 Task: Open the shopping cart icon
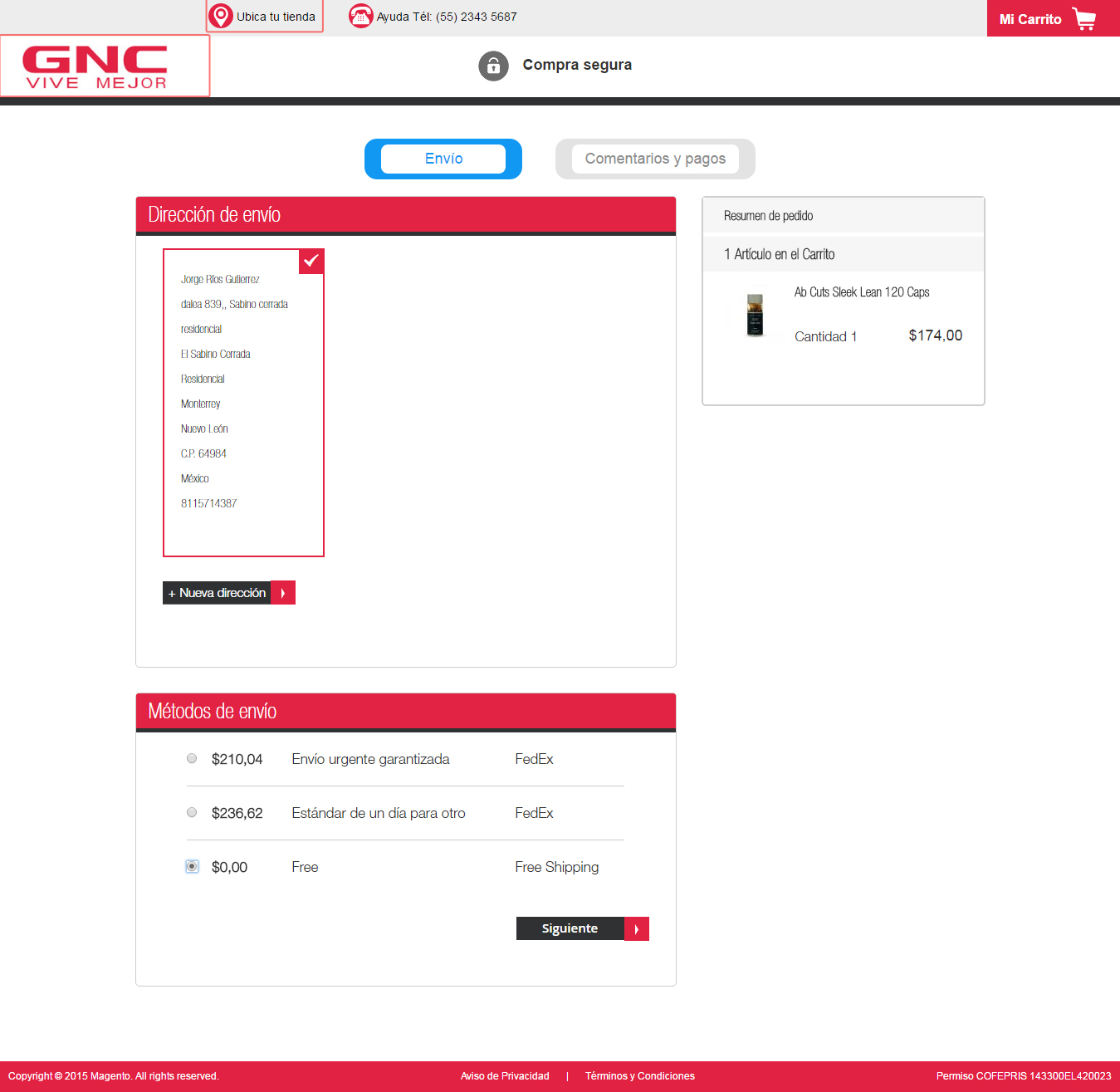1084,18
